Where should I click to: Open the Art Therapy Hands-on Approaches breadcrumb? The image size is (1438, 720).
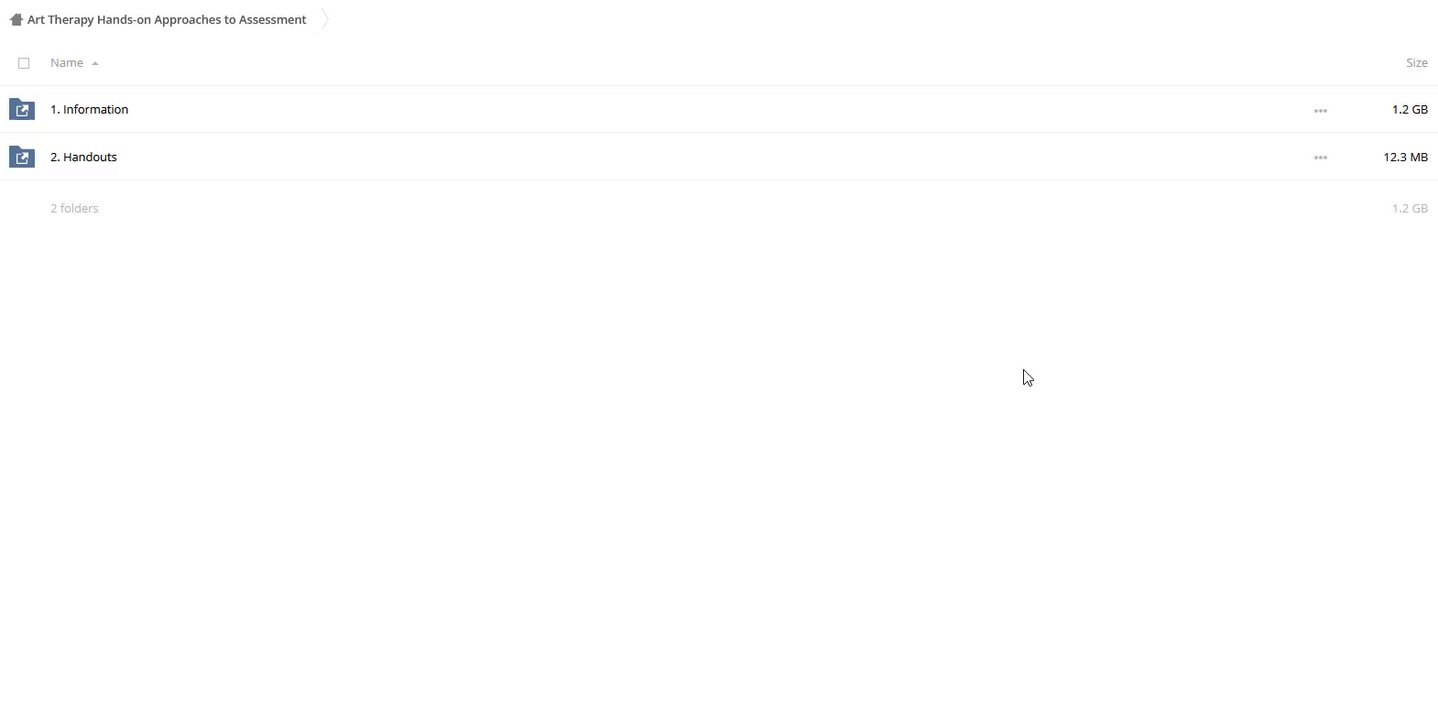point(167,19)
